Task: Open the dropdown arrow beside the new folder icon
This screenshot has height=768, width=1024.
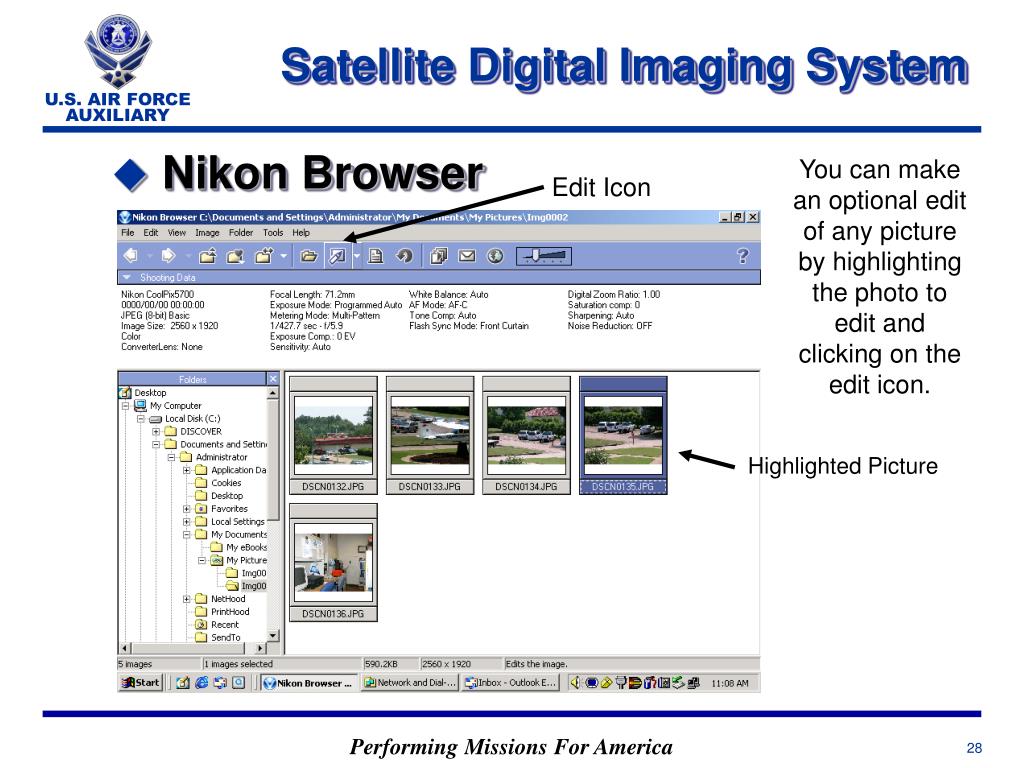Action: tap(283, 256)
